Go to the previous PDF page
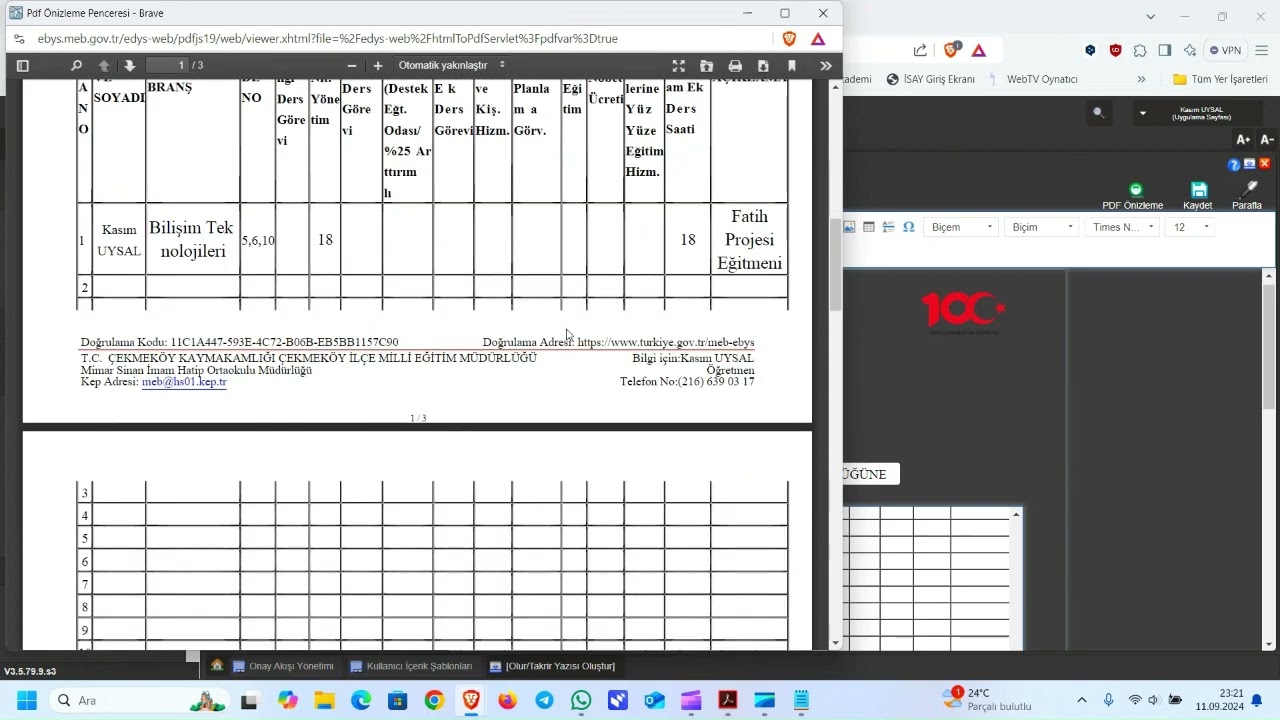 tap(104, 66)
